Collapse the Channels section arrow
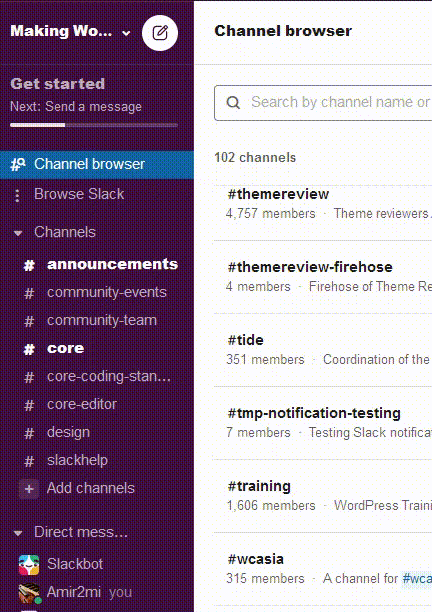Screen dimensions: 432x612 click(18, 233)
